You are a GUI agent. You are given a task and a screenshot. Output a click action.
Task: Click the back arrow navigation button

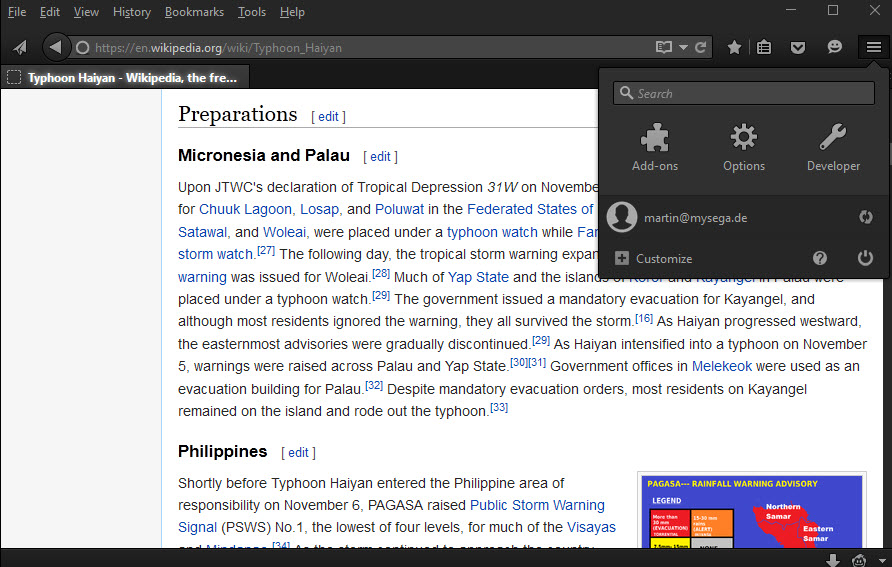click(55, 47)
